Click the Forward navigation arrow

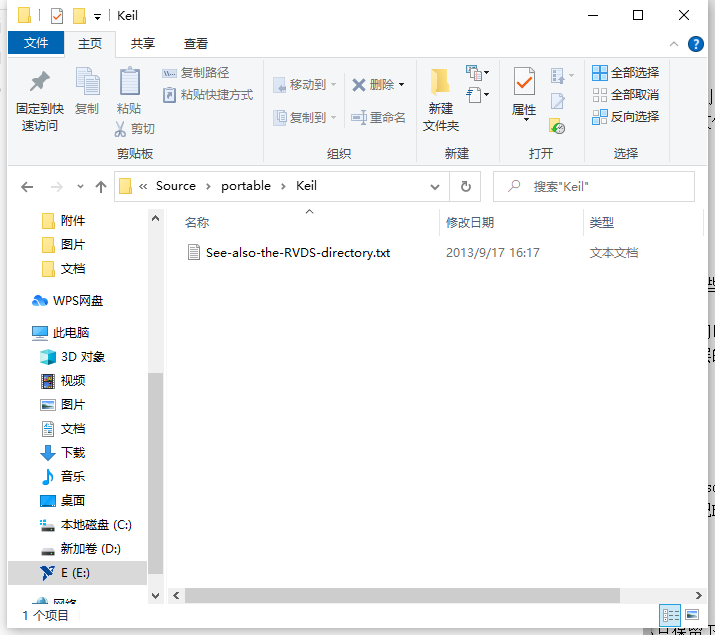click(x=57, y=187)
